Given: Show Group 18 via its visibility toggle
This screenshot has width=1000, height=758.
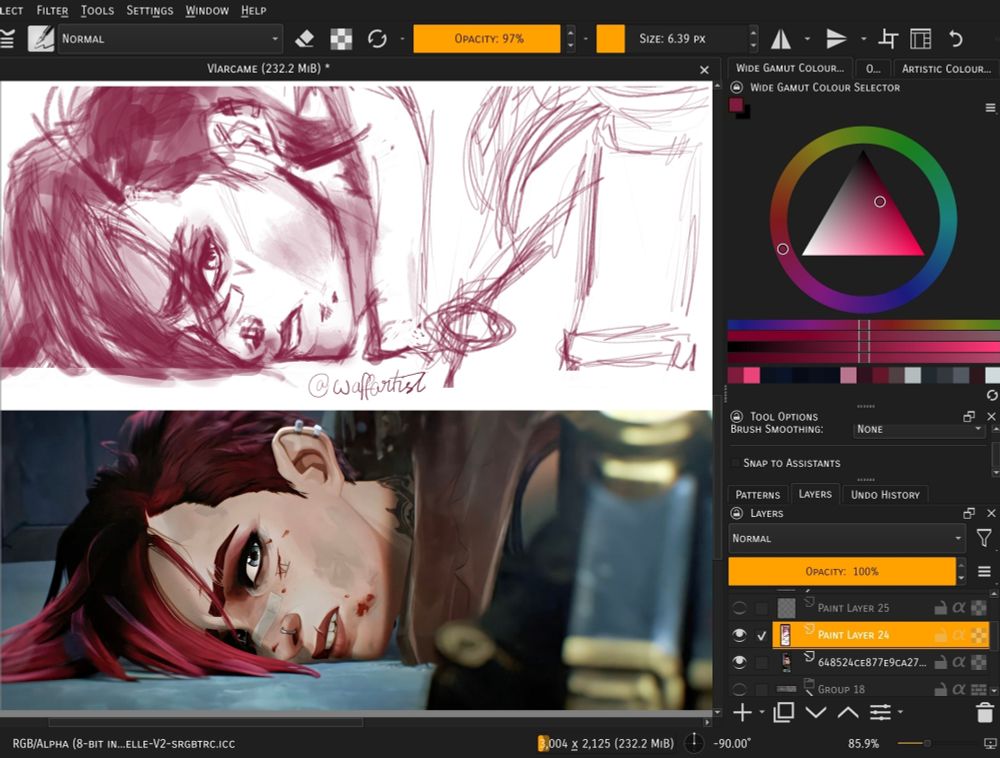Looking at the screenshot, I should click(739, 689).
